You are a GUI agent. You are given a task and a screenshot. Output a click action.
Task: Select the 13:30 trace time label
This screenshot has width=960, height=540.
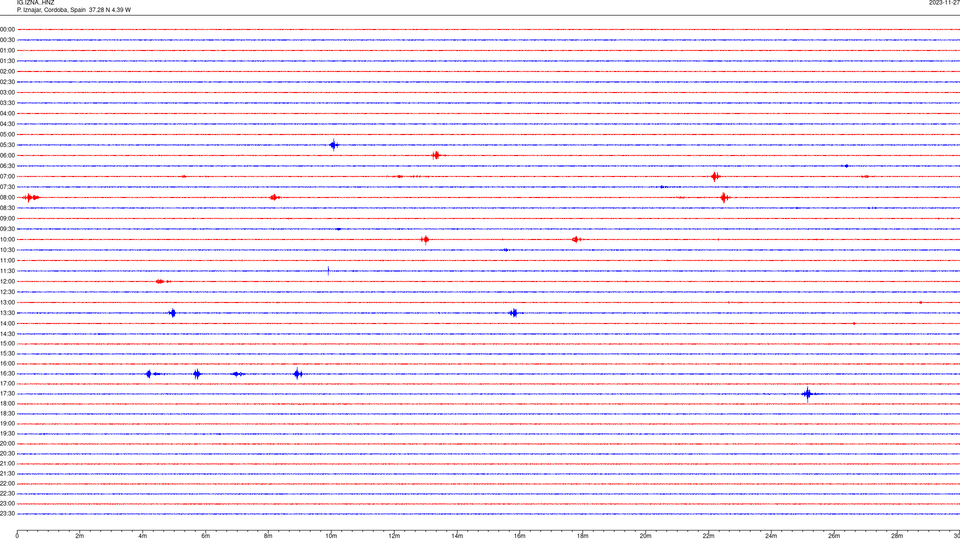[x=7, y=313]
